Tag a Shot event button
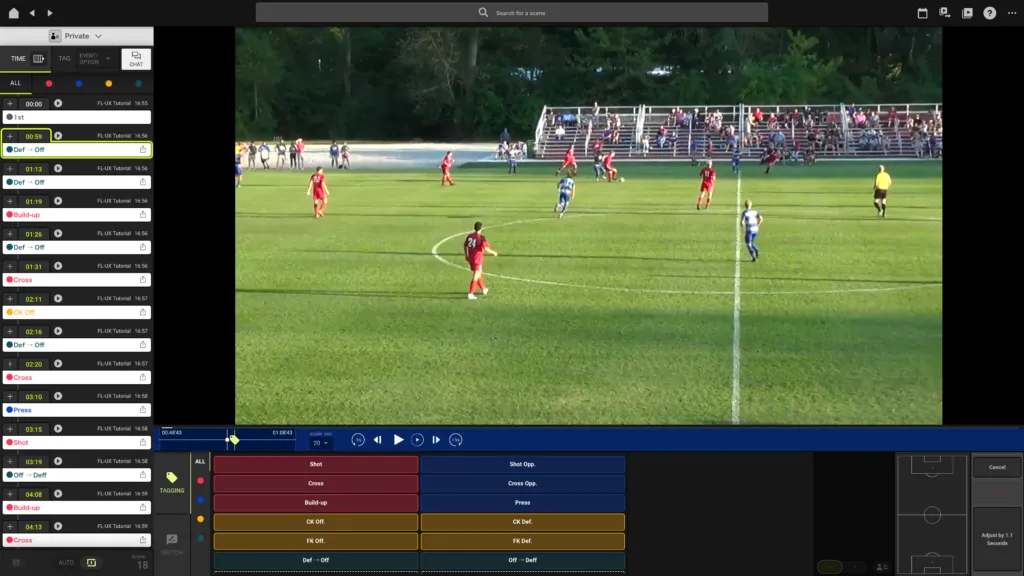 coord(315,464)
